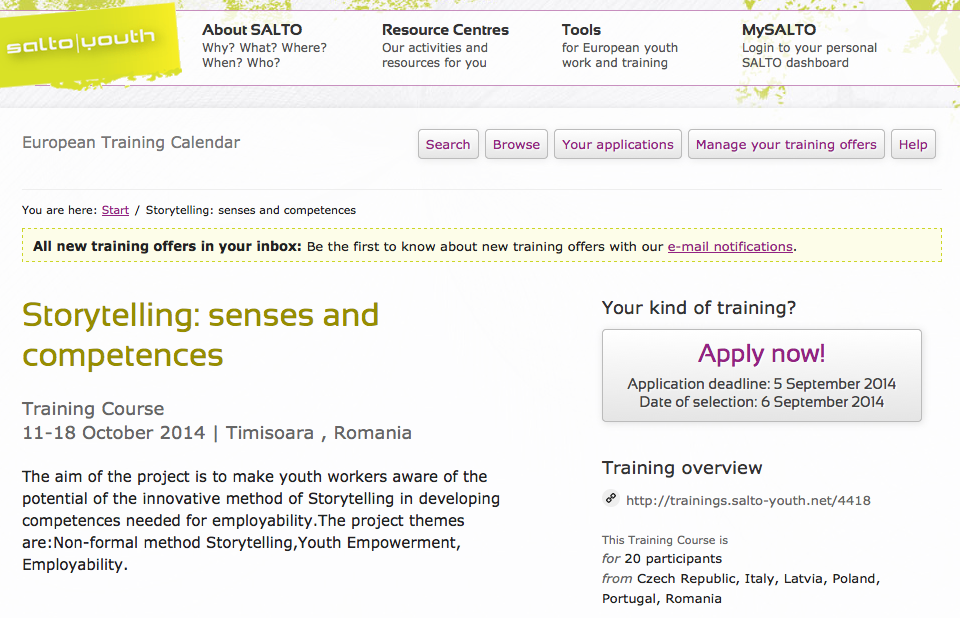This screenshot has width=960, height=618.
Task: Open the e-mail notifications link
Action: [x=730, y=246]
